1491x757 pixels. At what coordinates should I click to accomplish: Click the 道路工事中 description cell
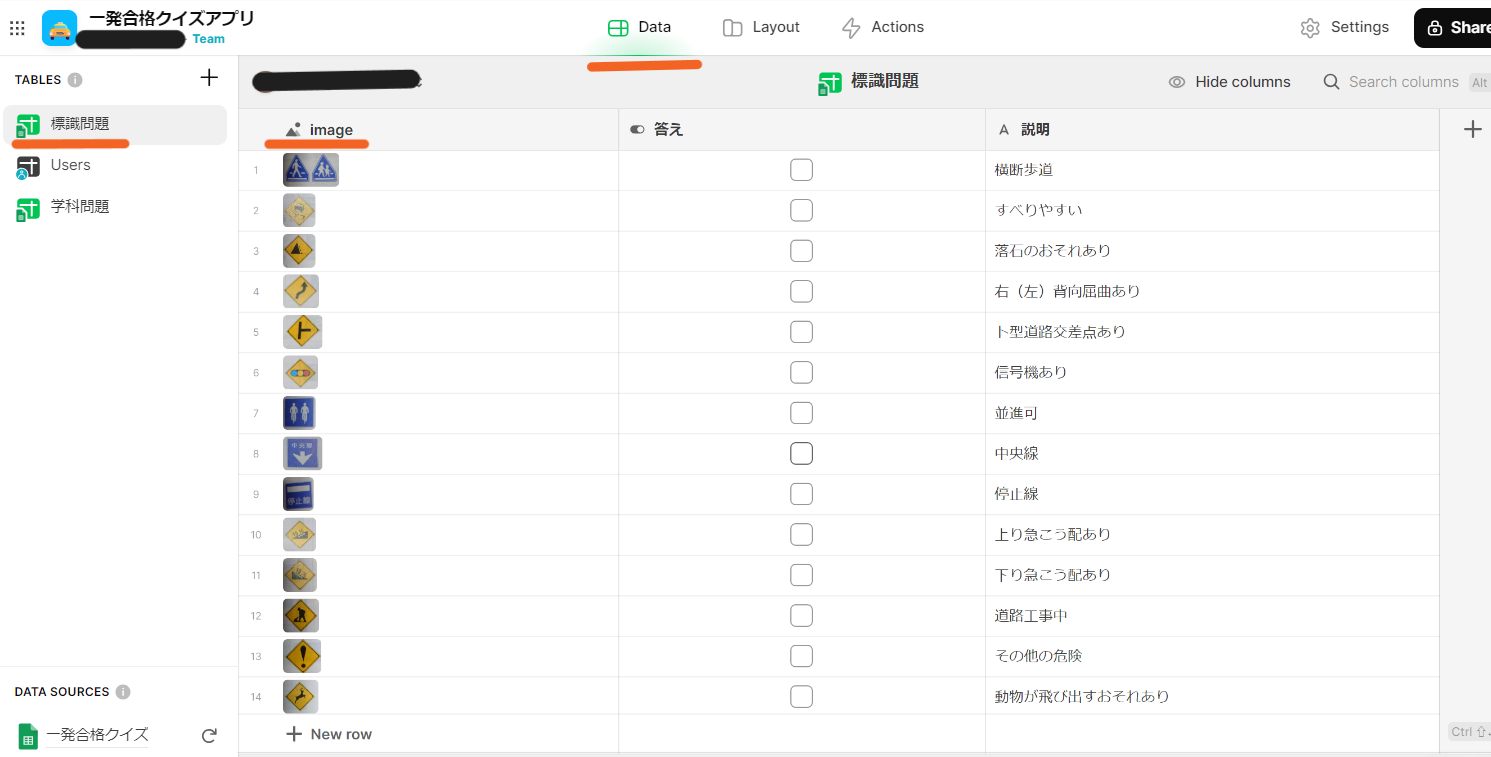pyautogui.click(x=1212, y=615)
